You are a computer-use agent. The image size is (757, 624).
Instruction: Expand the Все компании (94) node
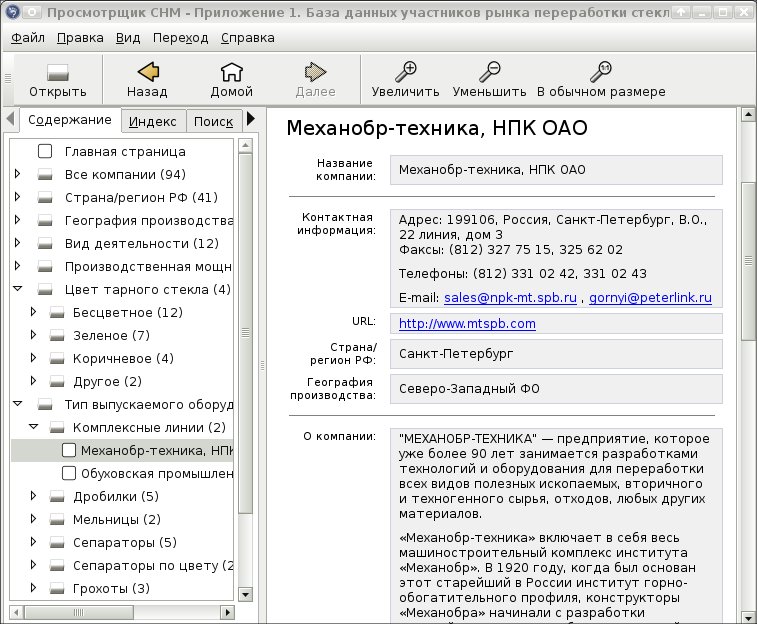coord(17,174)
